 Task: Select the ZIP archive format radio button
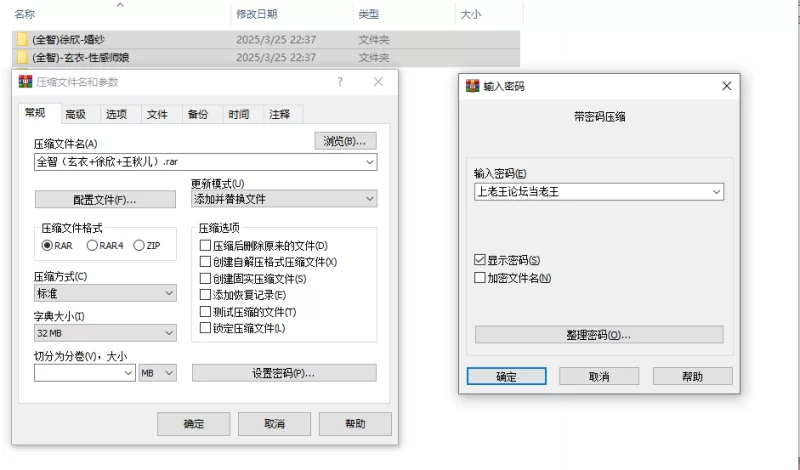138,245
